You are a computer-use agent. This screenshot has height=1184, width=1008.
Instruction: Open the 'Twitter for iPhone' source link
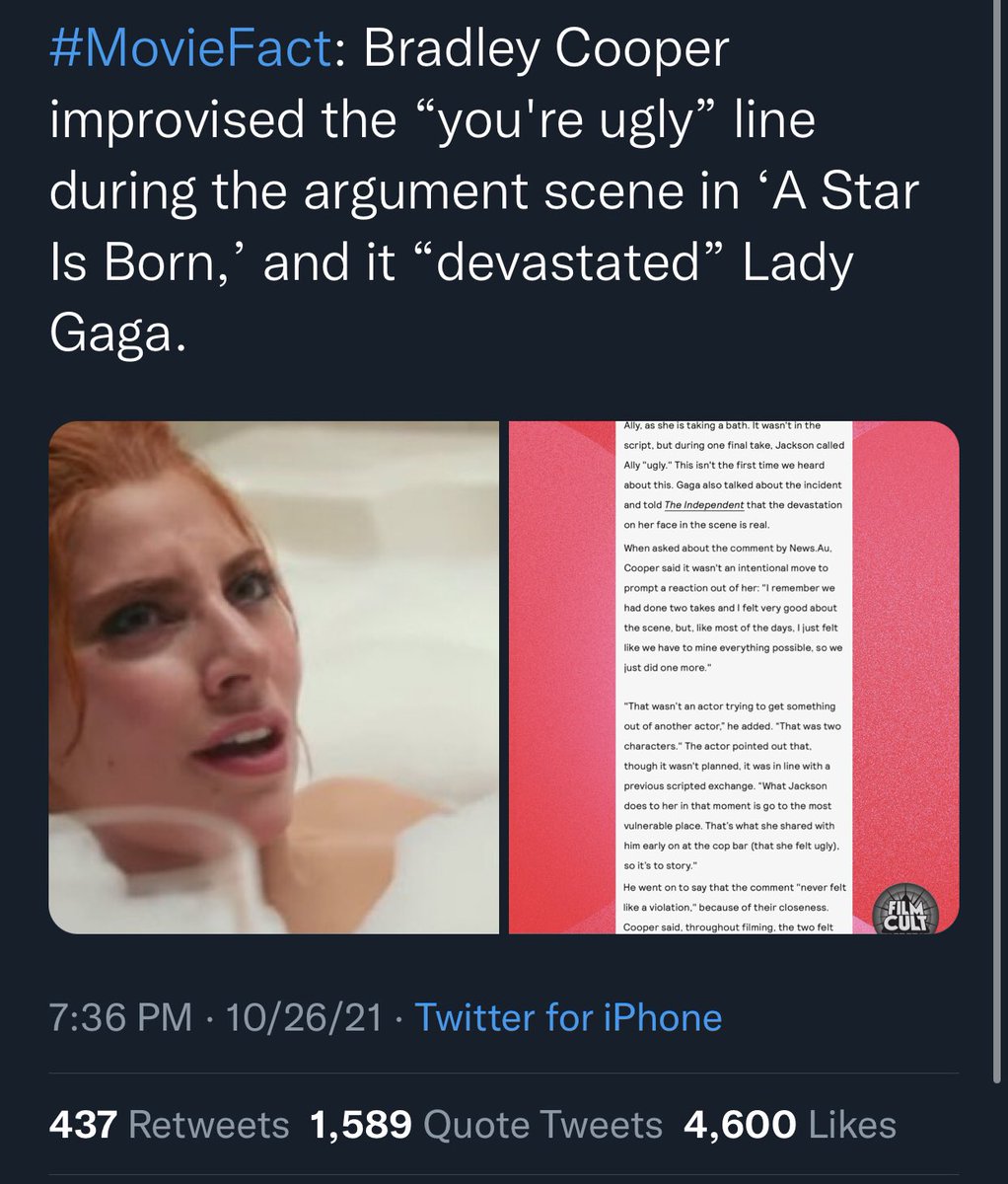pos(568,1016)
